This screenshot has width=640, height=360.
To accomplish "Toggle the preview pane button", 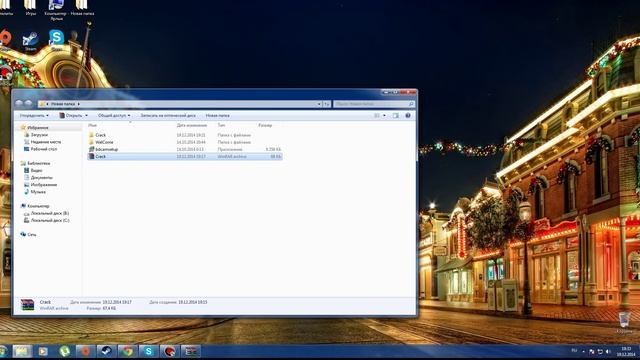I will [x=396, y=116].
